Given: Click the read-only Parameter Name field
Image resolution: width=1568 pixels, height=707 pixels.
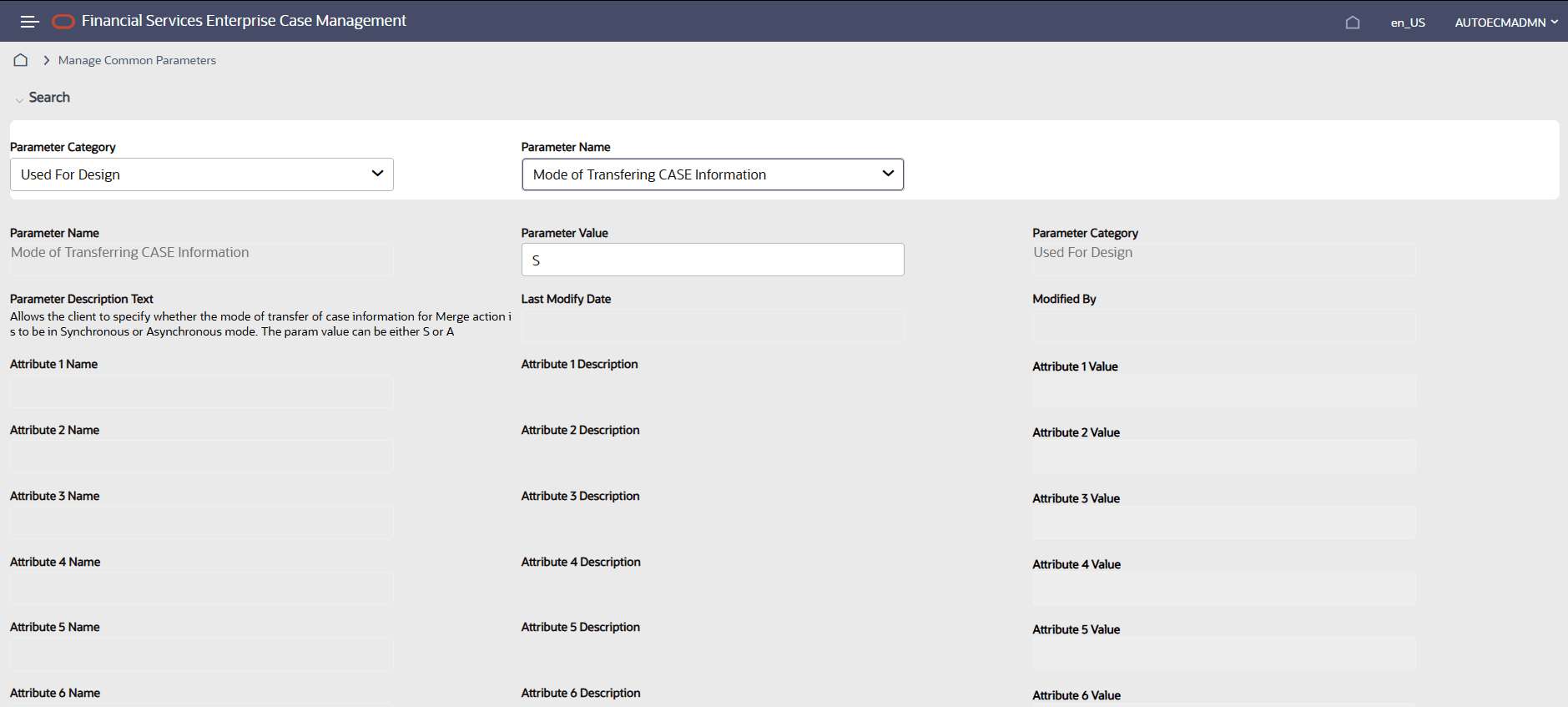Looking at the screenshot, I should coord(202,260).
